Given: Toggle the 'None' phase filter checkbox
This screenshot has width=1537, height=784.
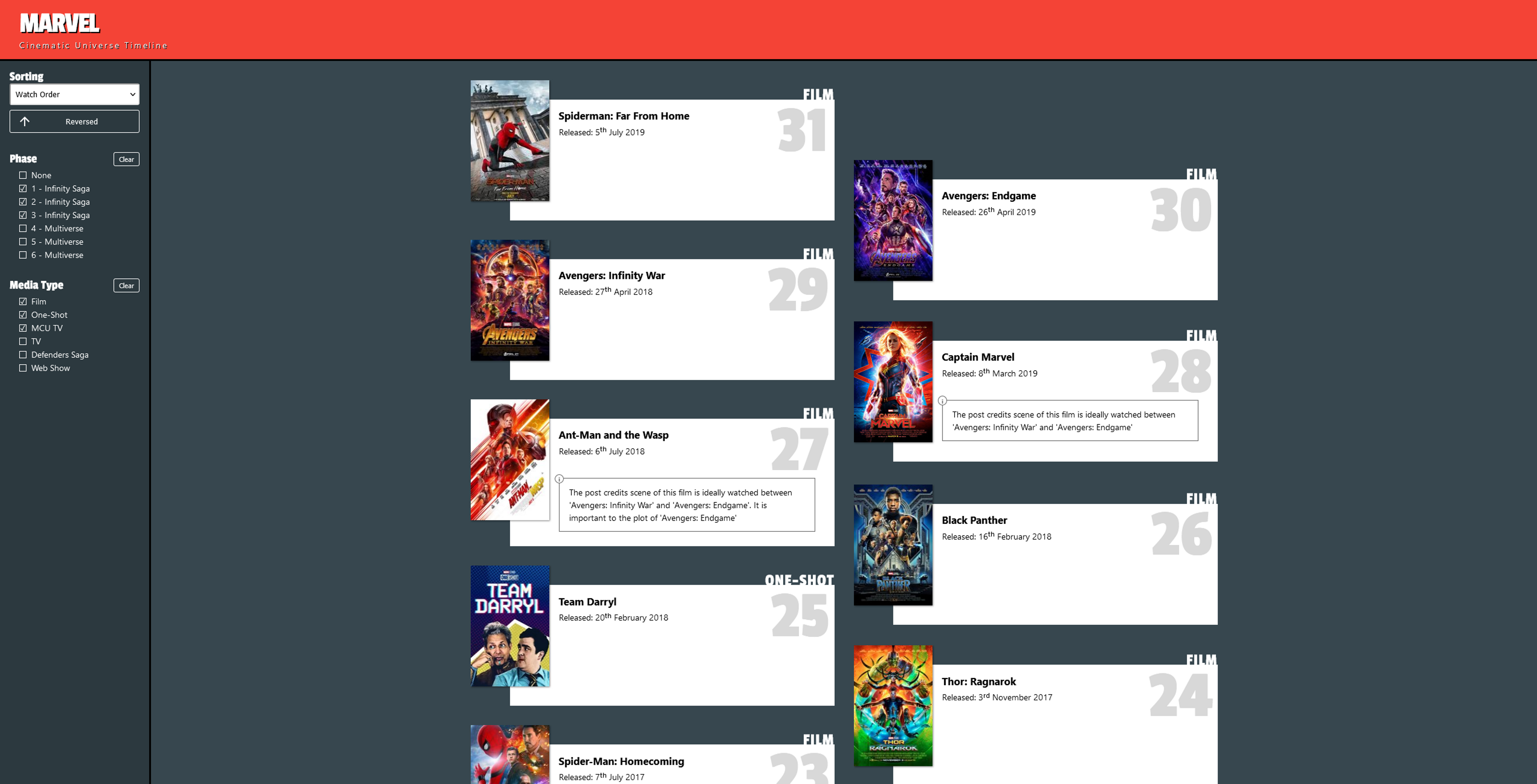Looking at the screenshot, I should tap(23, 175).
